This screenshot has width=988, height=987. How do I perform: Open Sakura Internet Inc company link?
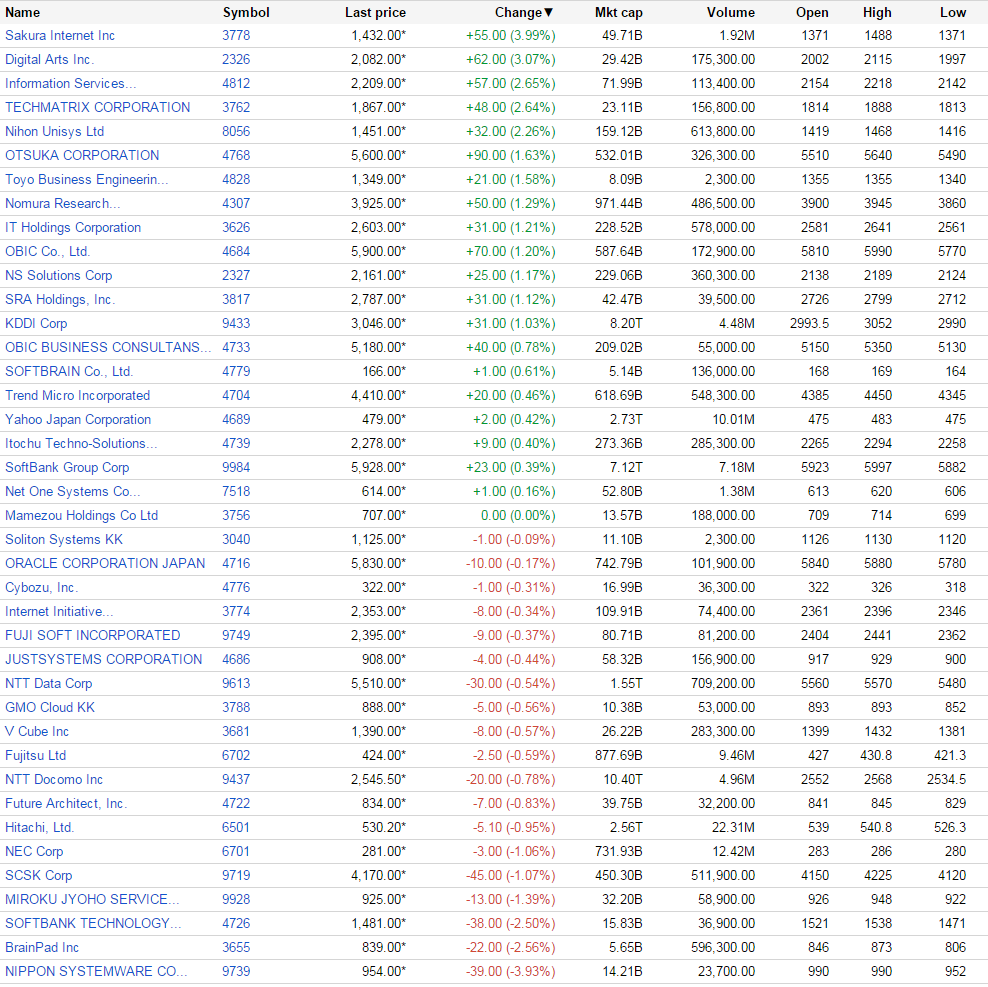coord(60,36)
